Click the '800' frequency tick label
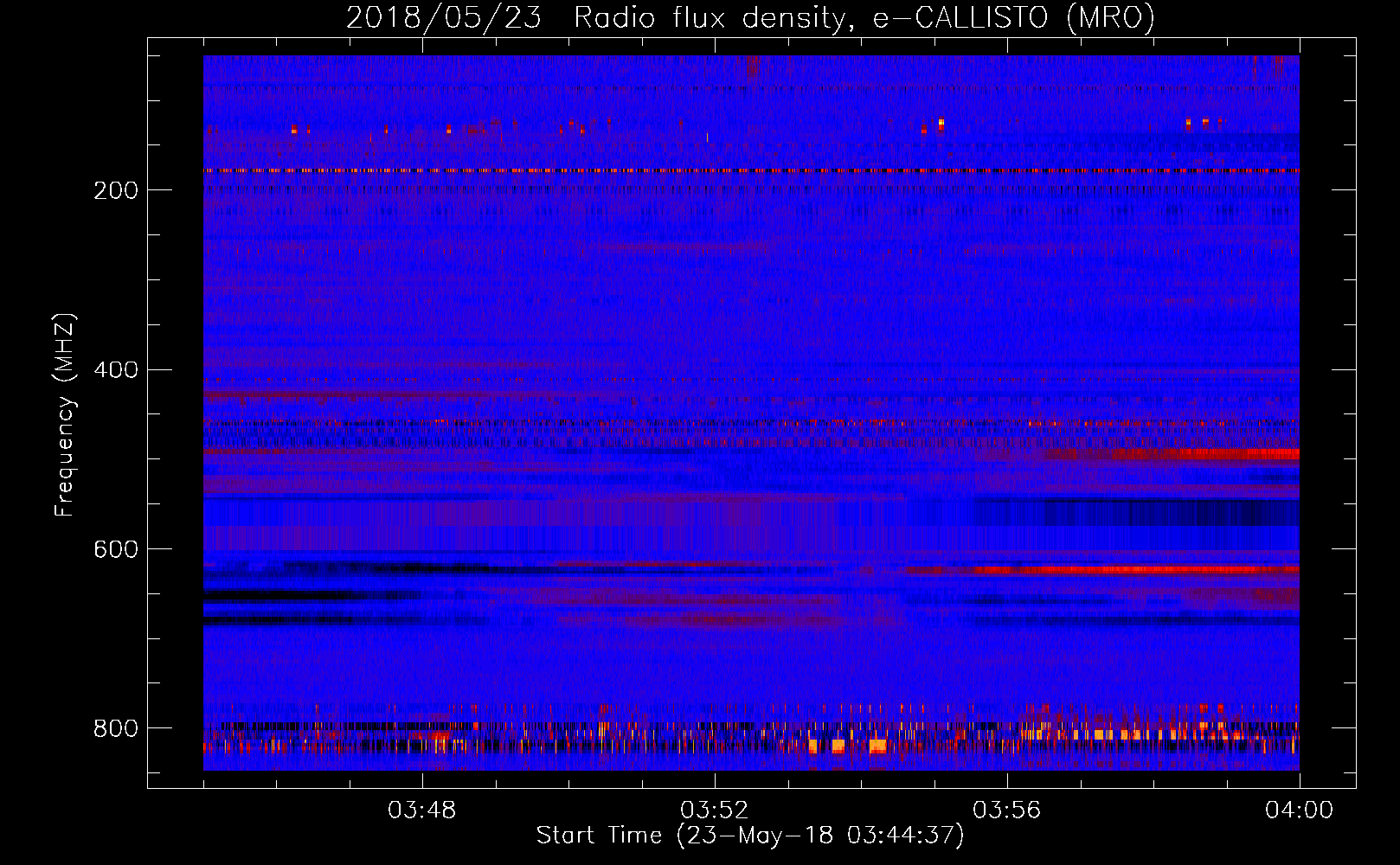 pyautogui.click(x=116, y=728)
